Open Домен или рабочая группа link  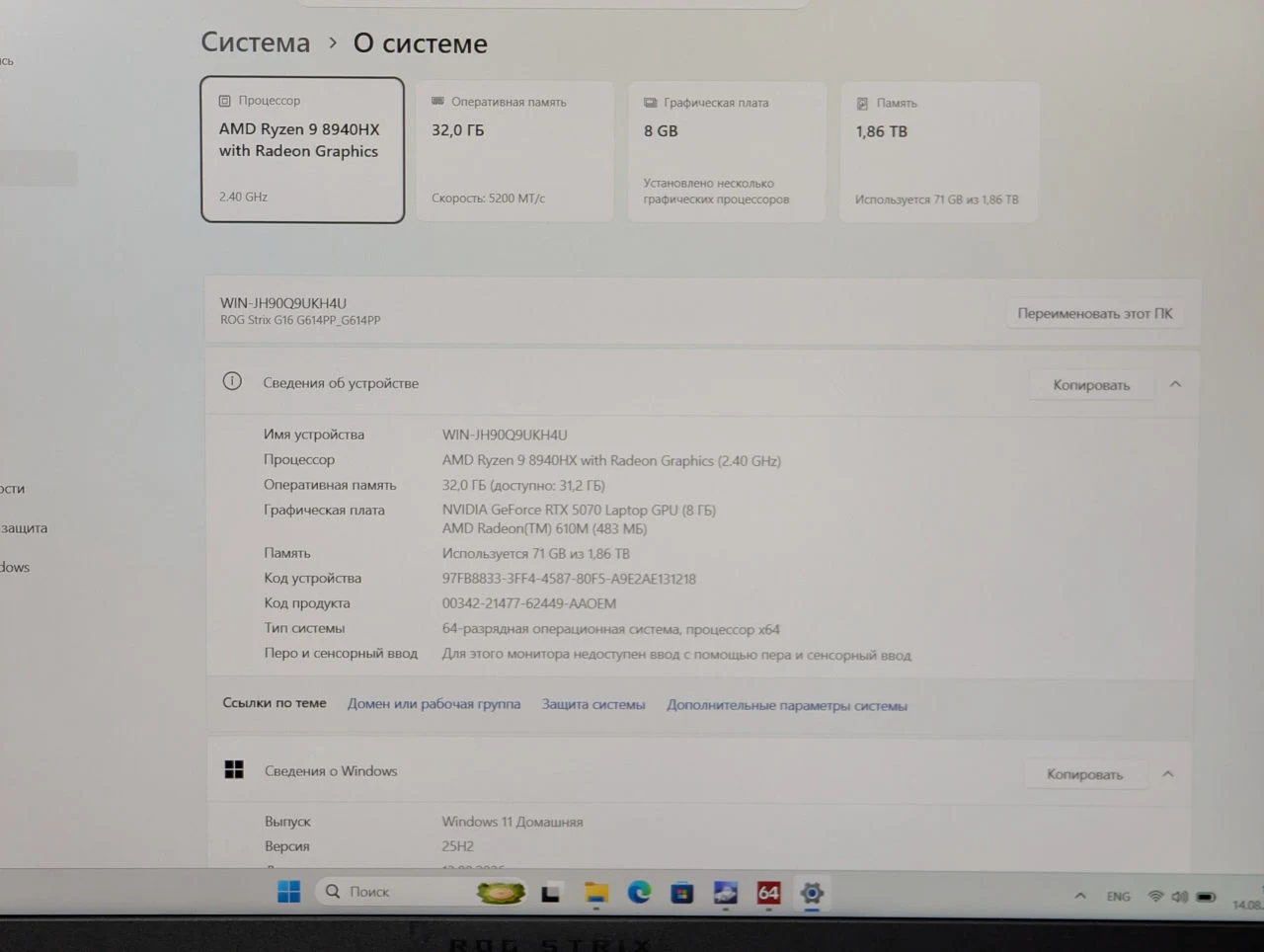click(x=434, y=704)
